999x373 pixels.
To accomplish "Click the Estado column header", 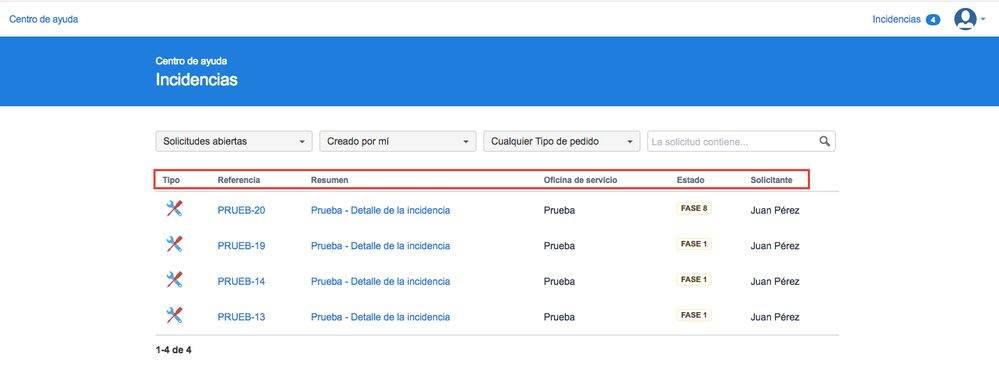I will click(x=691, y=180).
